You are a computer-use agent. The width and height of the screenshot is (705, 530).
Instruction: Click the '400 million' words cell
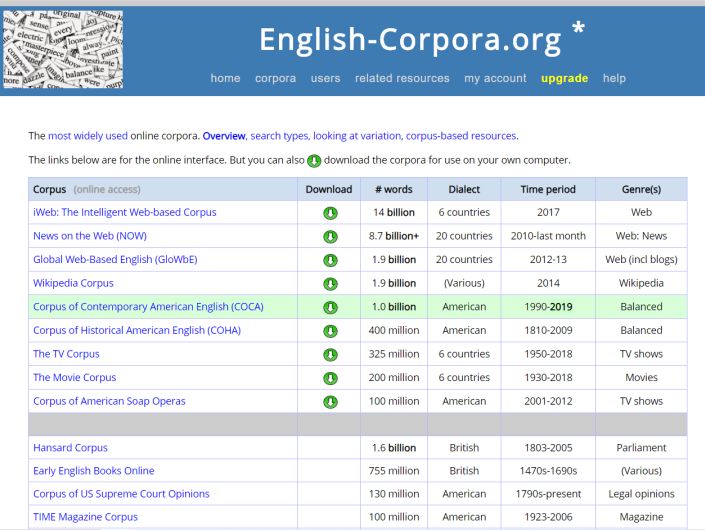click(x=394, y=330)
